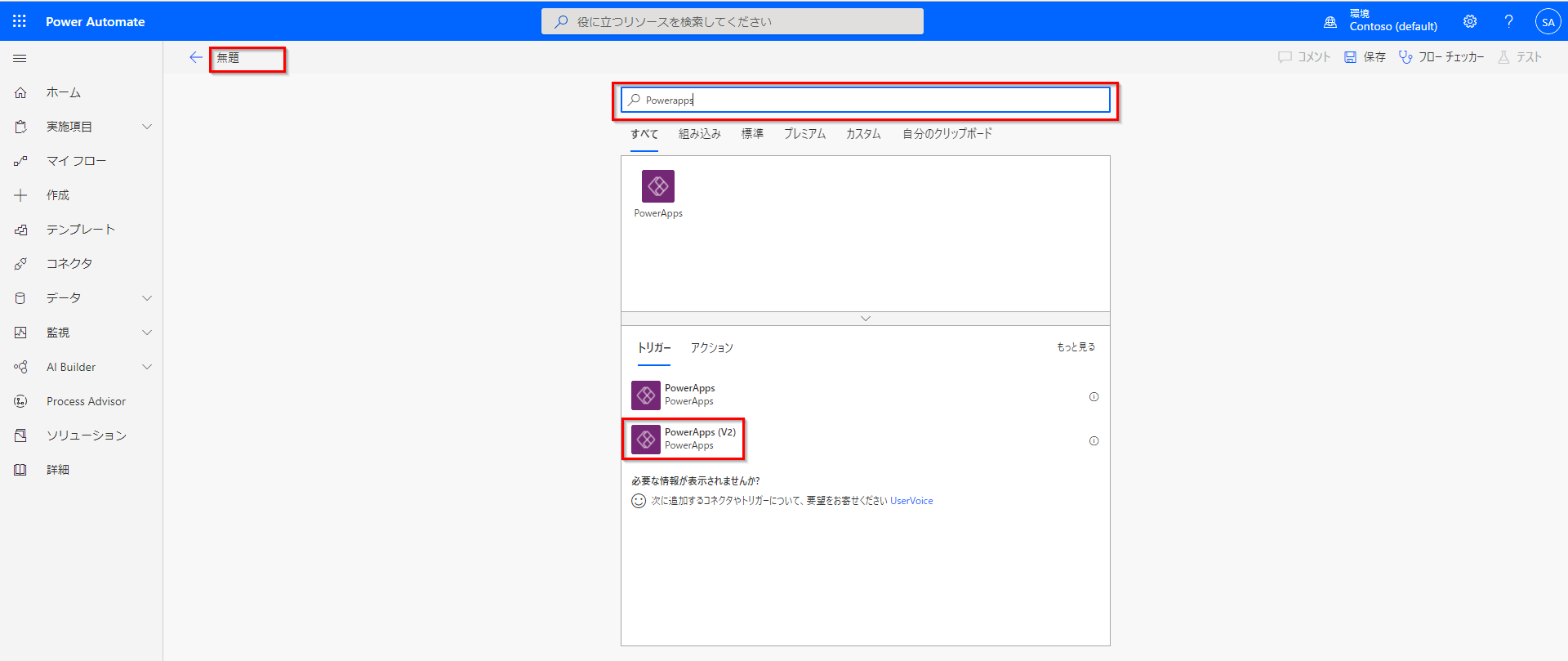Open the app launcher waffle icon

(x=20, y=21)
